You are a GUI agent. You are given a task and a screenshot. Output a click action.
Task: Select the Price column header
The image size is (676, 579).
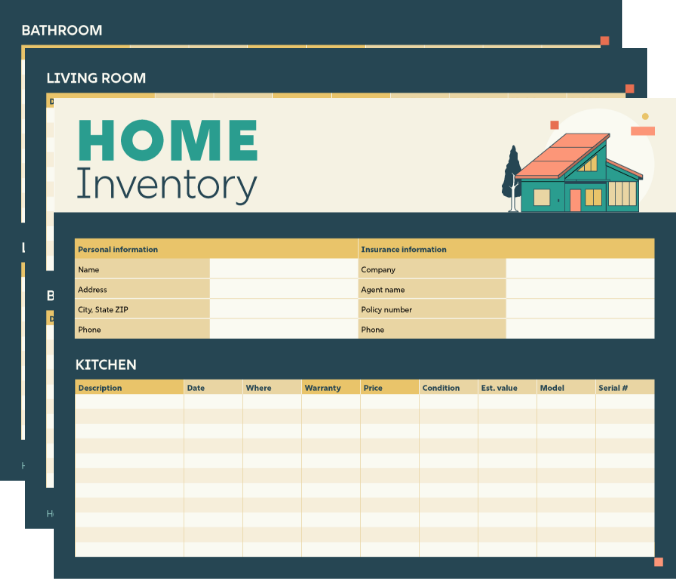pos(390,387)
